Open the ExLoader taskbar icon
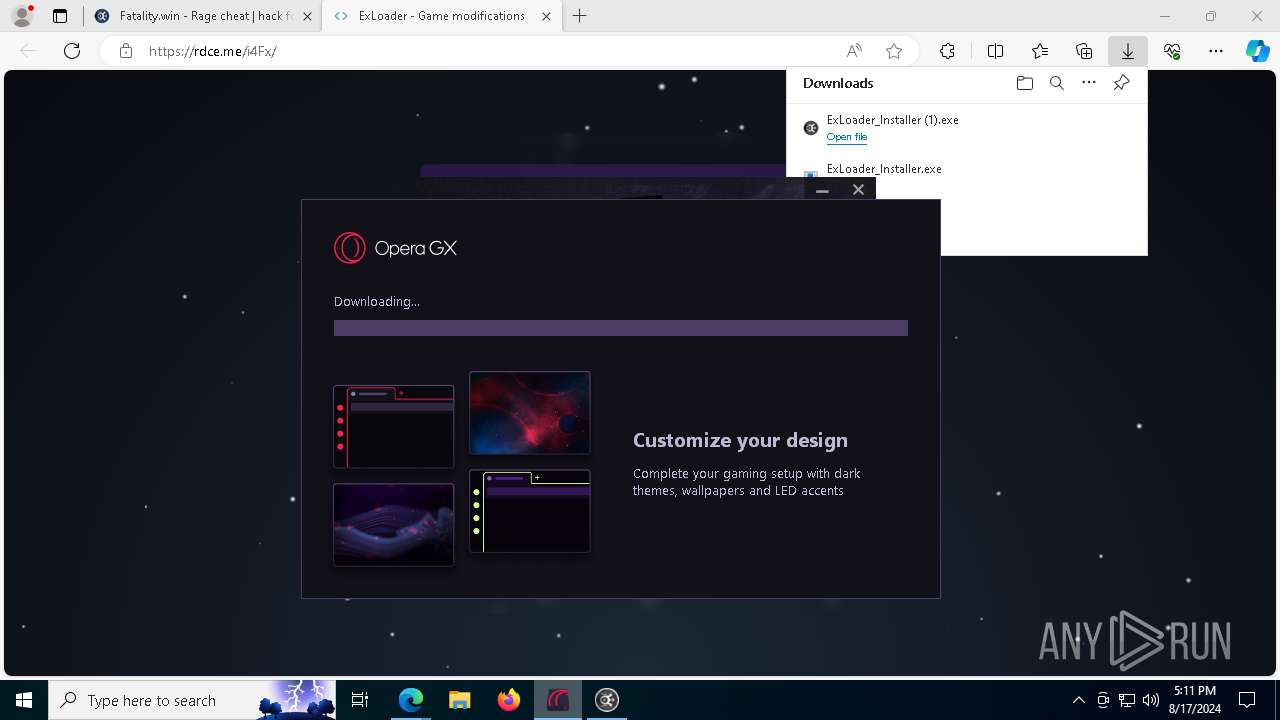The width and height of the screenshot is (1280, 720). click(607, 700)
